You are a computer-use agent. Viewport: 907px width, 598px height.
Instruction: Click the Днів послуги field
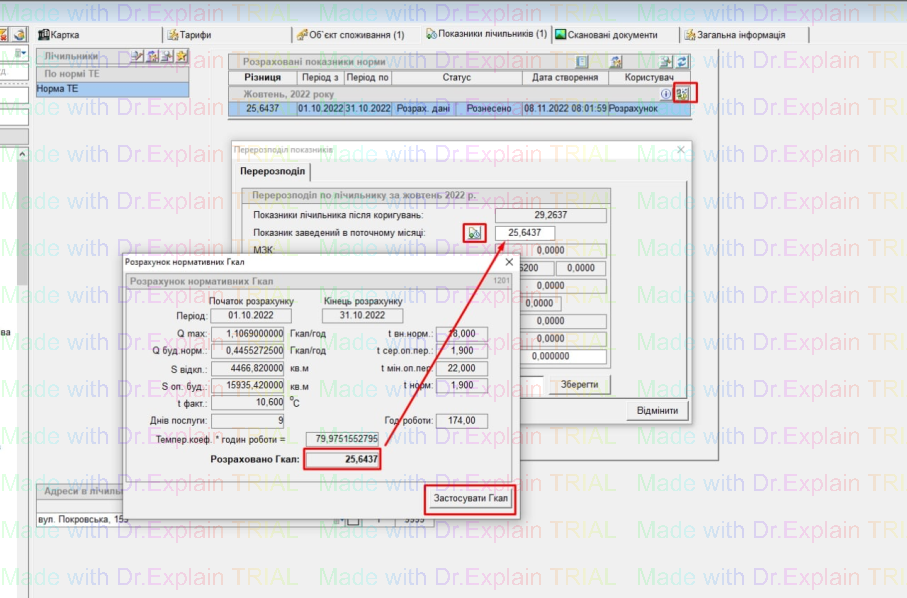(249, 421)
